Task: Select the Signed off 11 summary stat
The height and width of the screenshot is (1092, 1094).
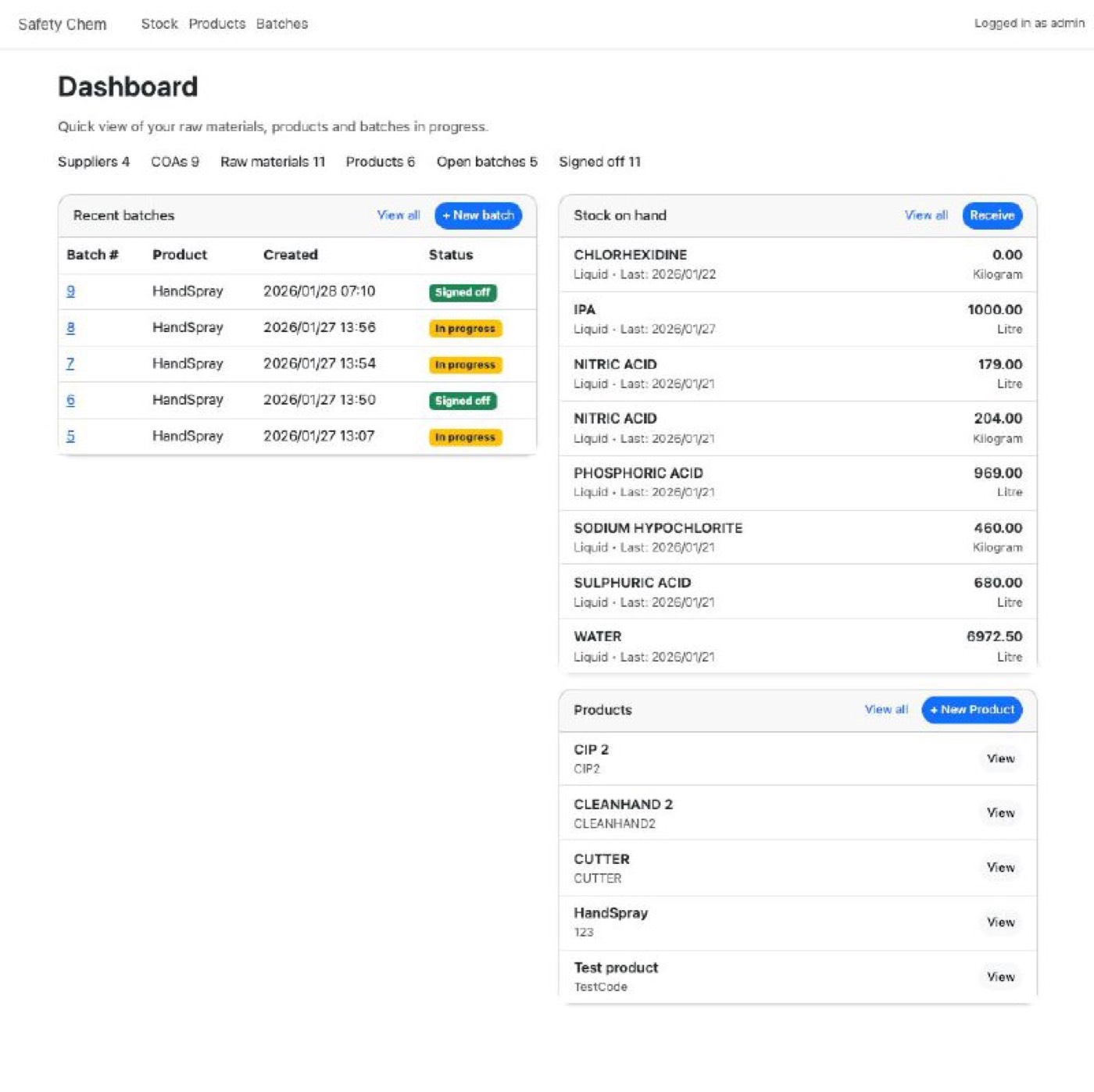Action: click(x=599, y=162)
